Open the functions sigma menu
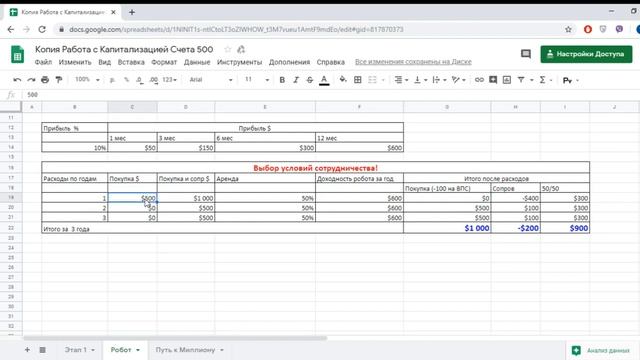 point(542,80)
